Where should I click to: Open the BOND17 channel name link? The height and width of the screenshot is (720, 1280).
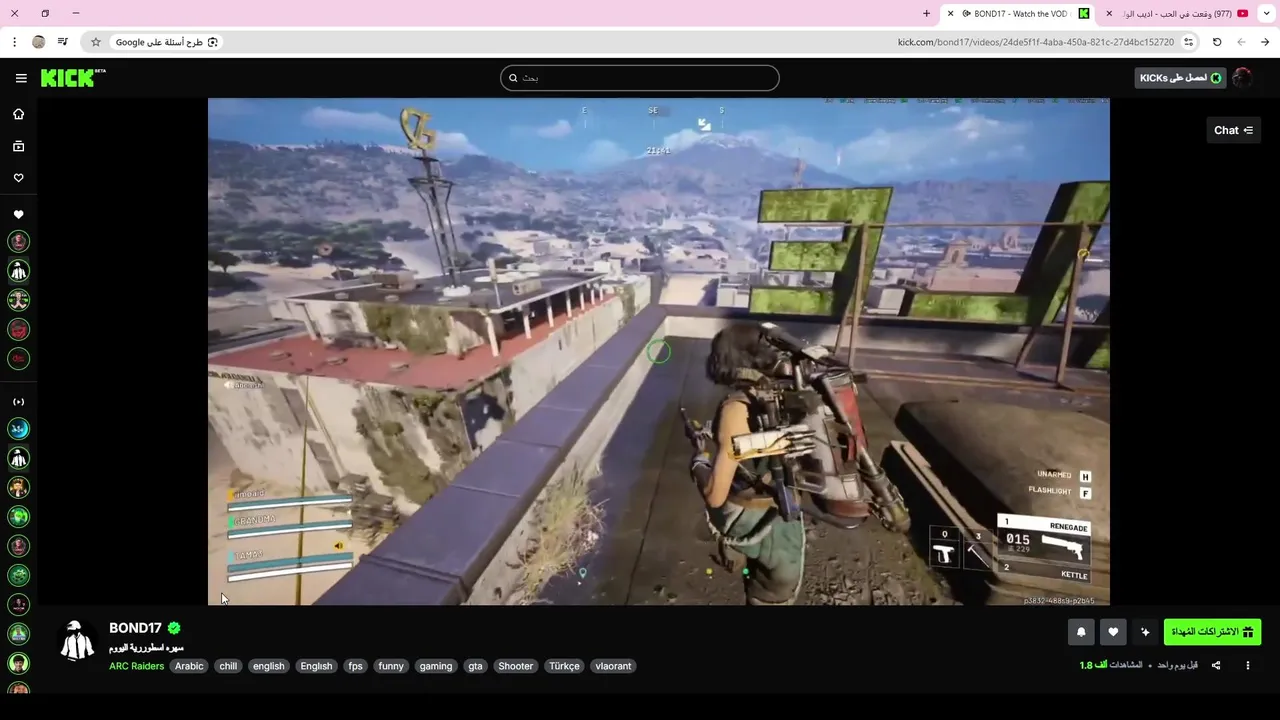[x=135, y=628]
